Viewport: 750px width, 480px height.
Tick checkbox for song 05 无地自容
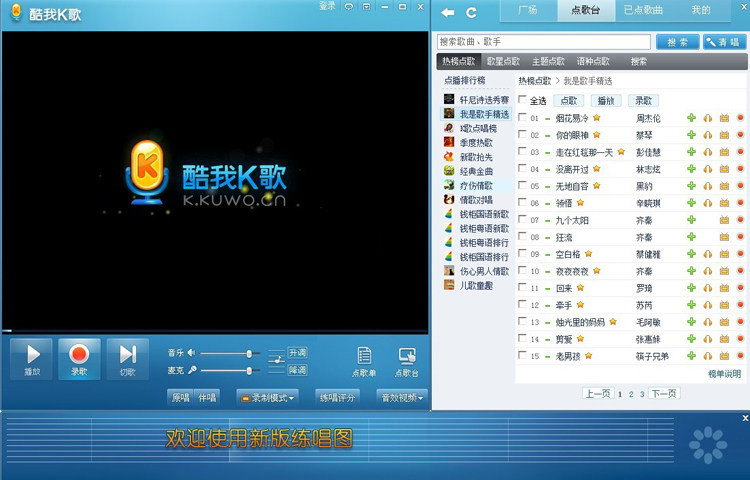pos(522,185)
